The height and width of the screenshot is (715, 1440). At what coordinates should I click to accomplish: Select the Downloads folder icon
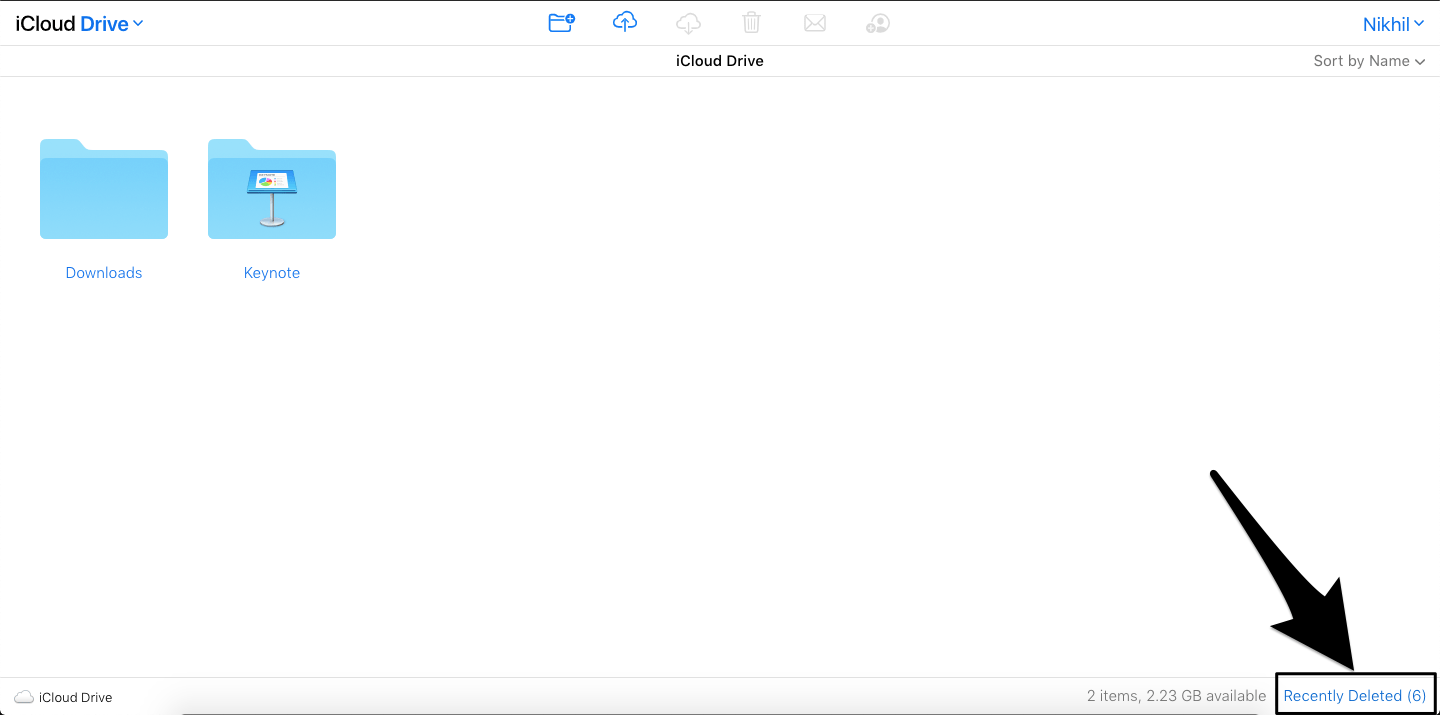coord(104,189)
